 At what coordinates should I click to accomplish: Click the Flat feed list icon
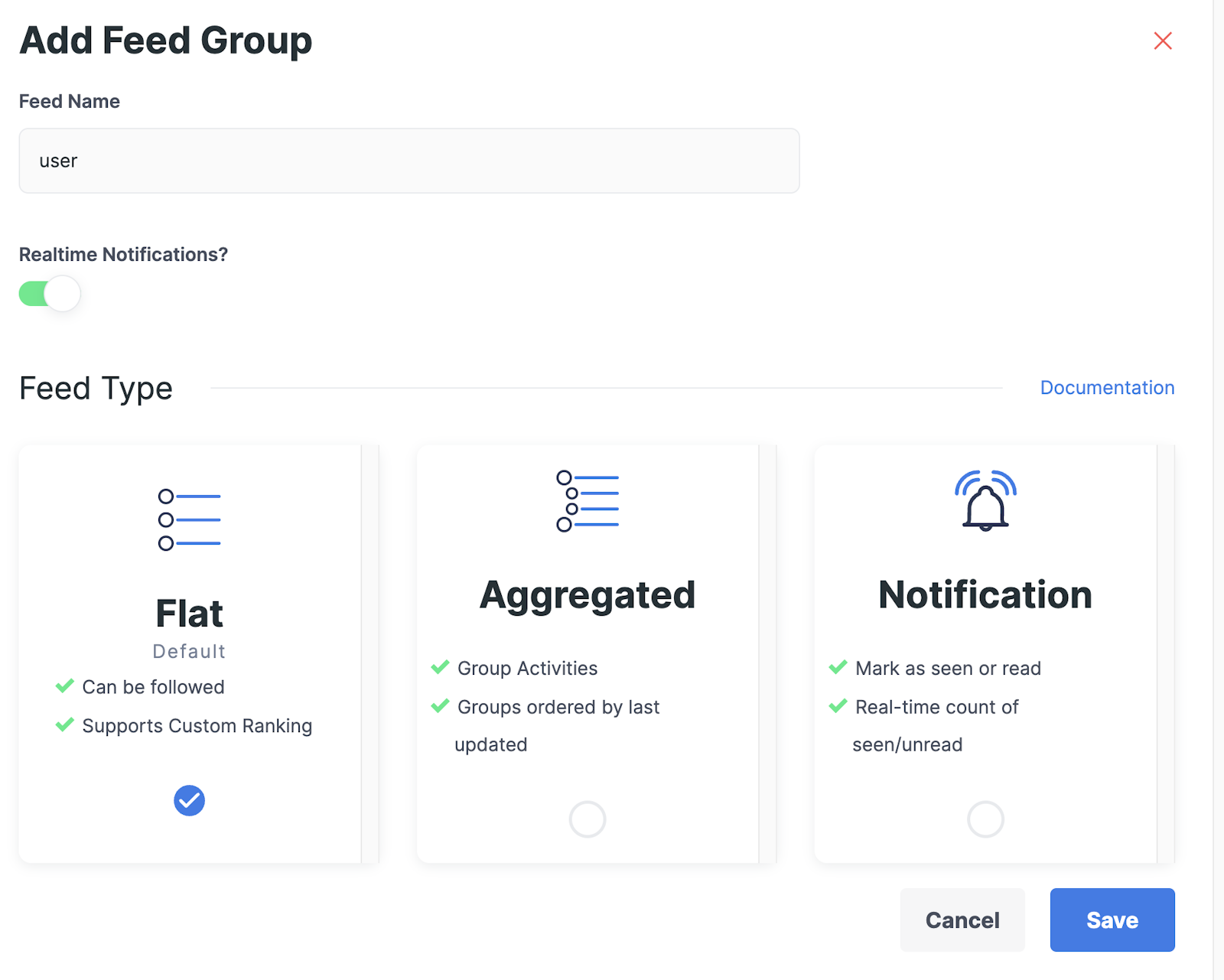(189, 520)
